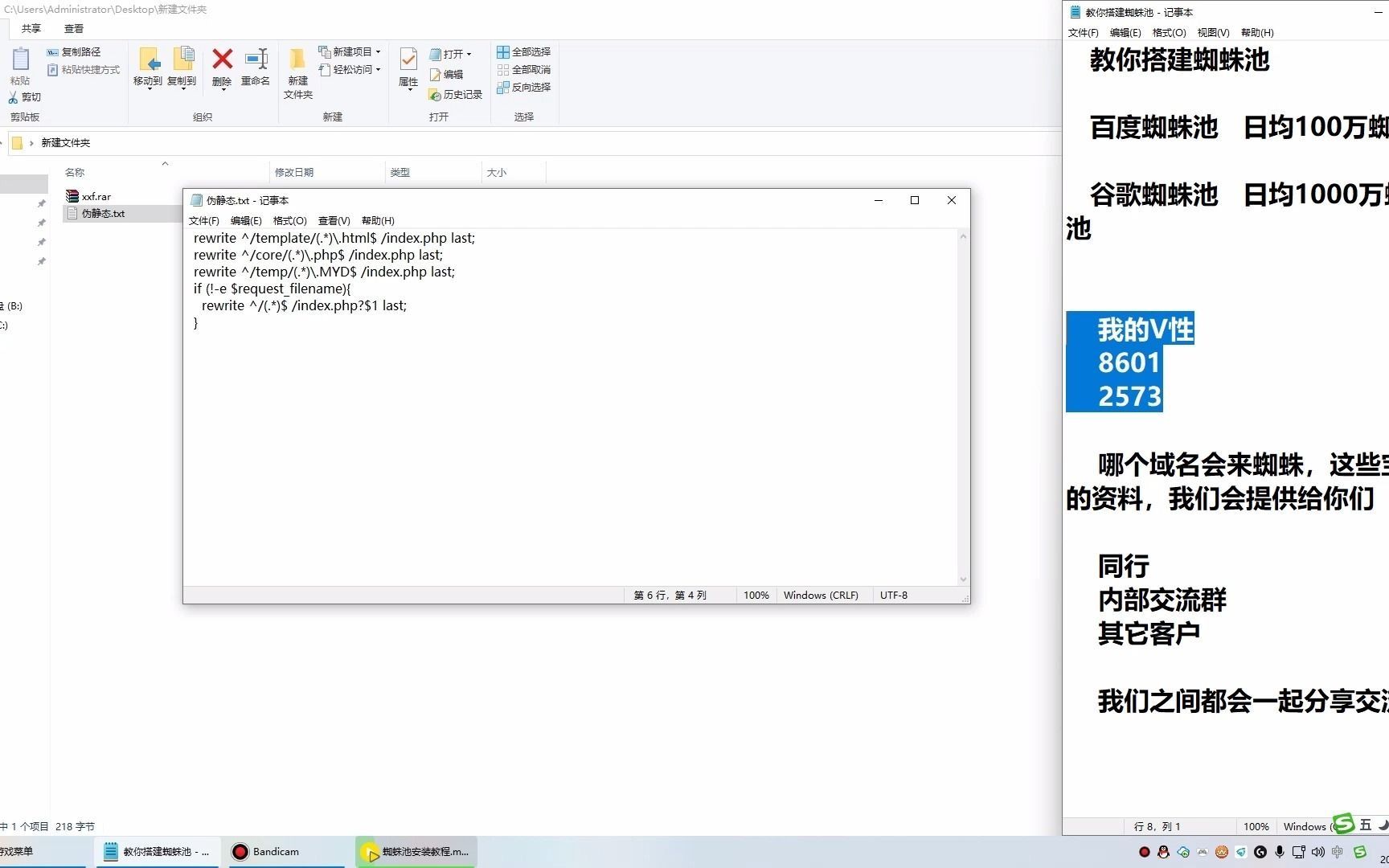The height and width of the screenshot is (868, 1389).
Task: Expand New item (新建项目) dropdown
Action: coord(378,51)
